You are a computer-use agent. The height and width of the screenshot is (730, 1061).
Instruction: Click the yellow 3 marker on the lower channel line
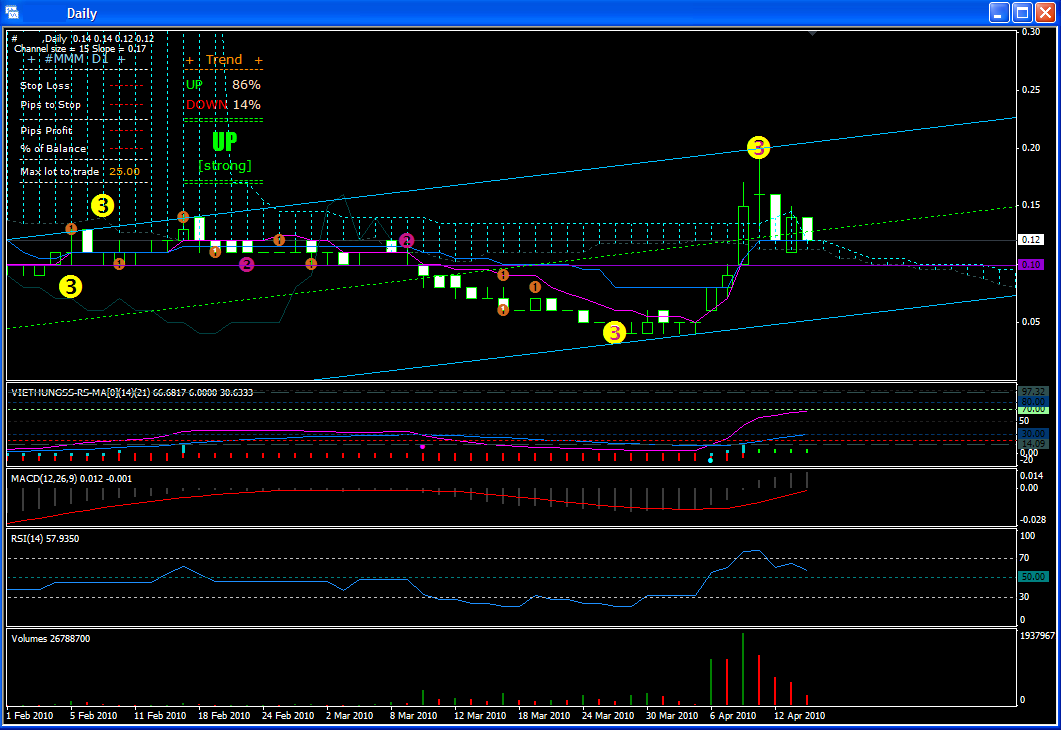tap(614, 332)
